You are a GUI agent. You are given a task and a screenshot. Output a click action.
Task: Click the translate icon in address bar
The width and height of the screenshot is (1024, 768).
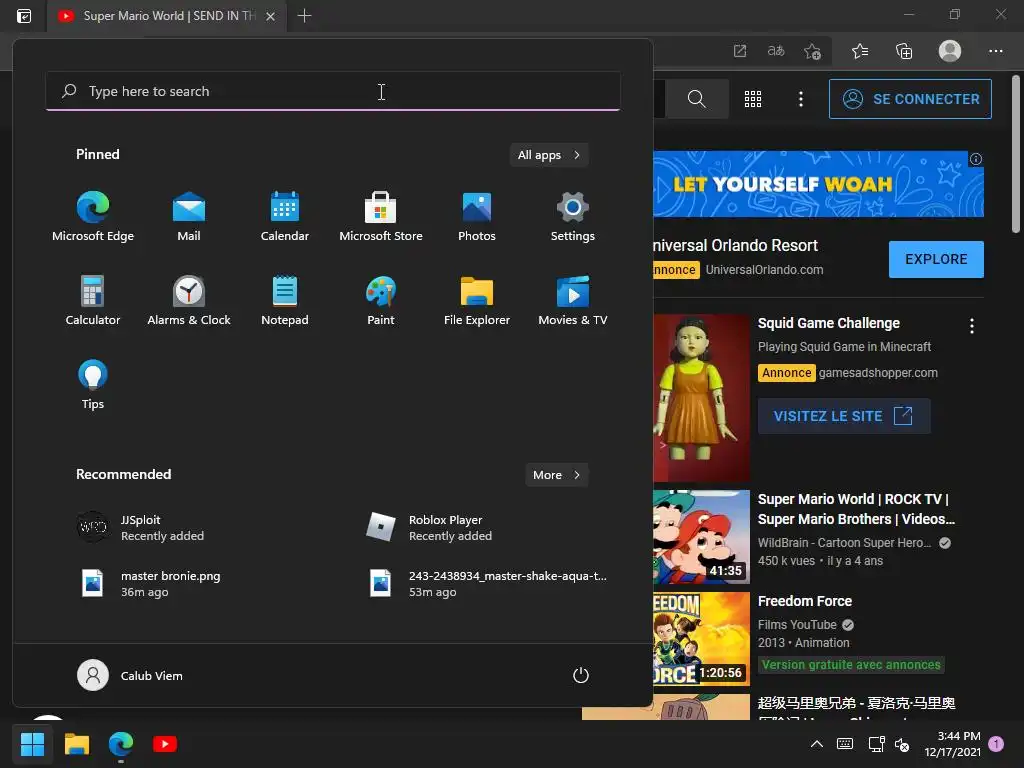tap(776, 51)
